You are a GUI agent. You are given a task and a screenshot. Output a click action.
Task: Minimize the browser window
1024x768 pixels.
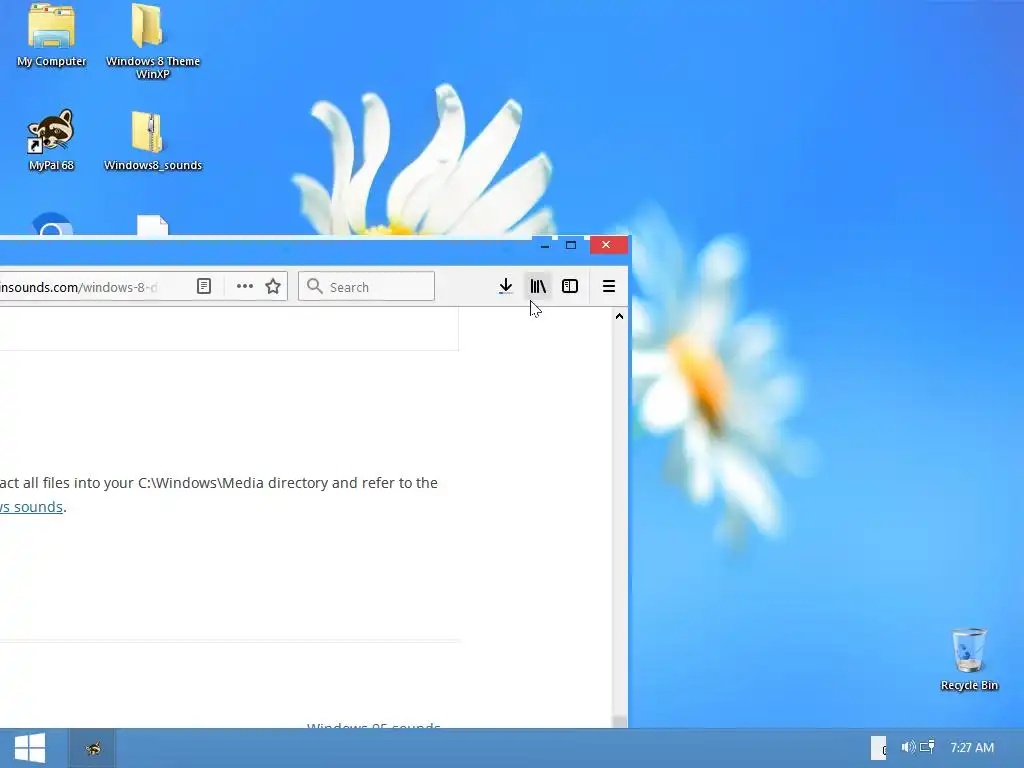point(545,245)
